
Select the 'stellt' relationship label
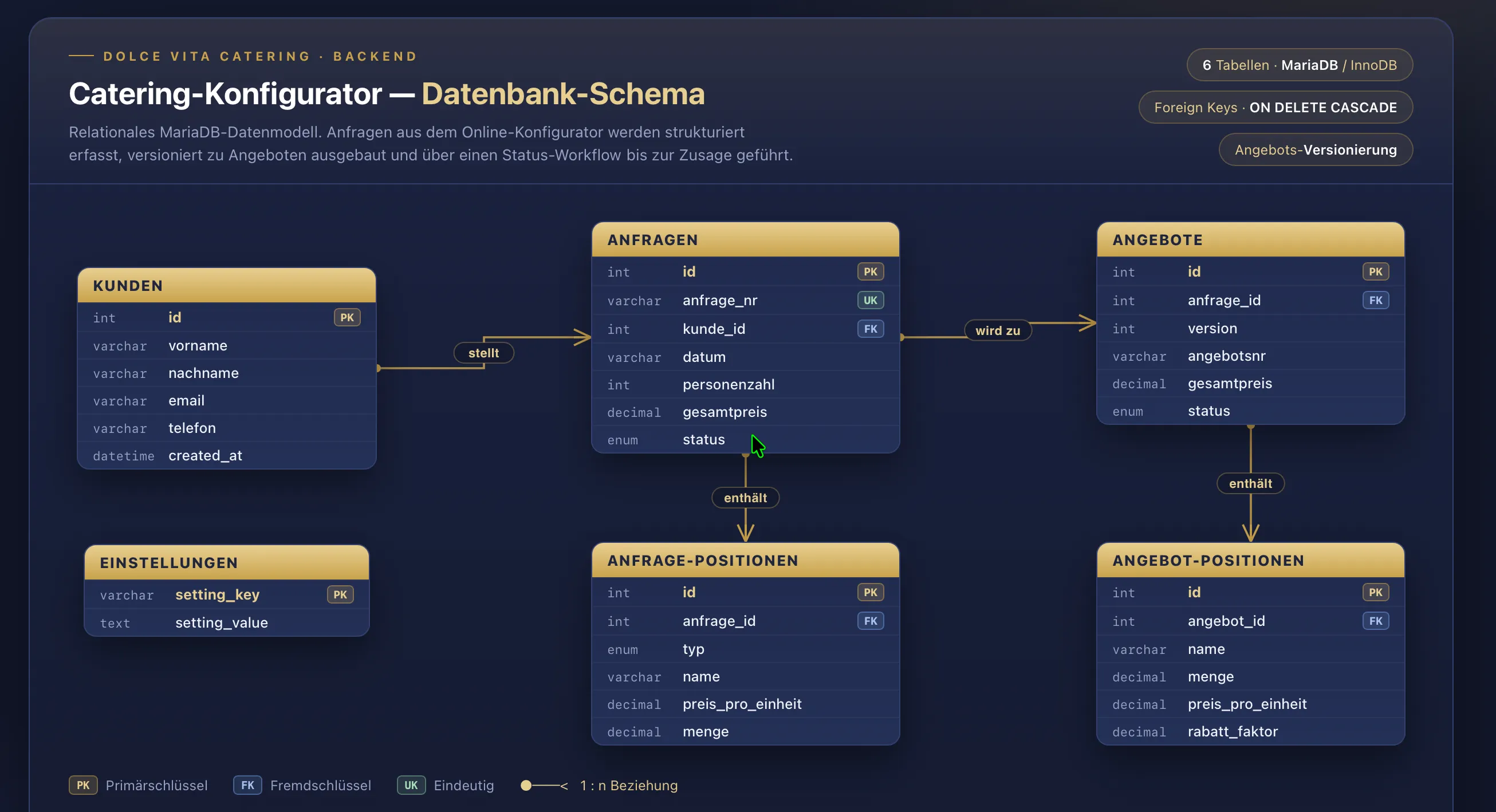tap(483, 353)
